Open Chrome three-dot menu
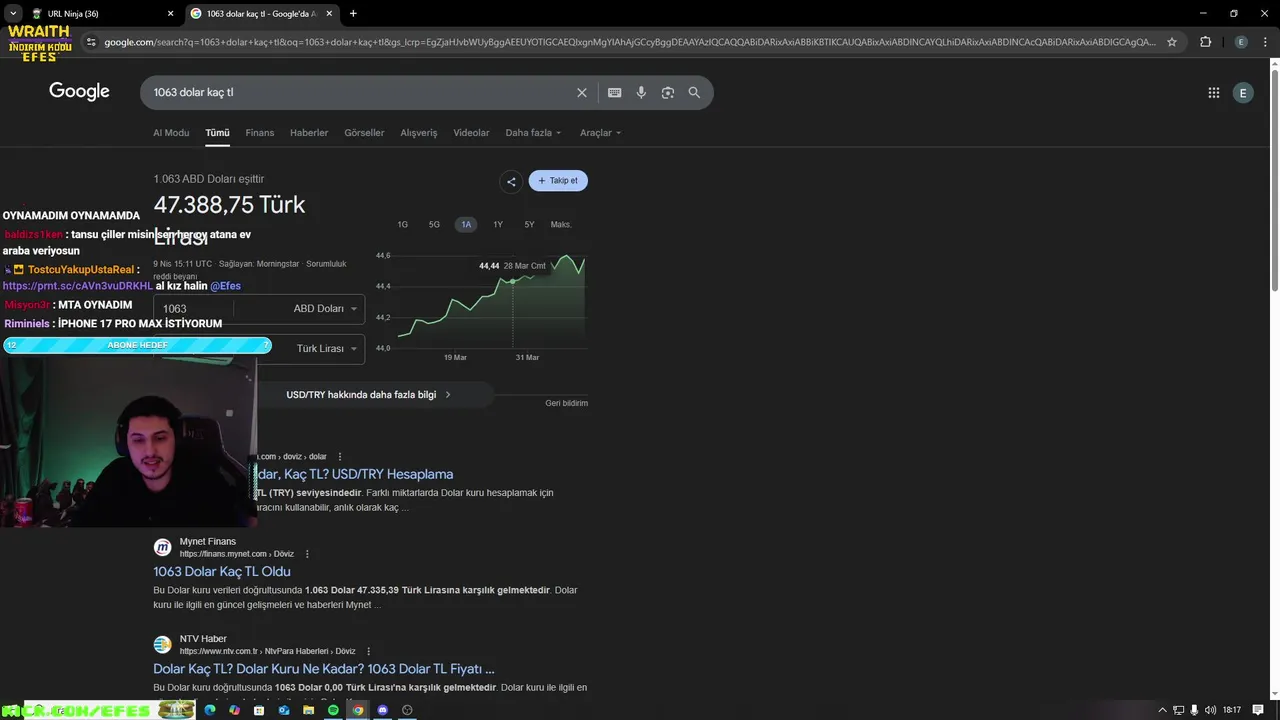Image resolution: width=1280 pixels, height=720 pixels. pos(1265,42)
